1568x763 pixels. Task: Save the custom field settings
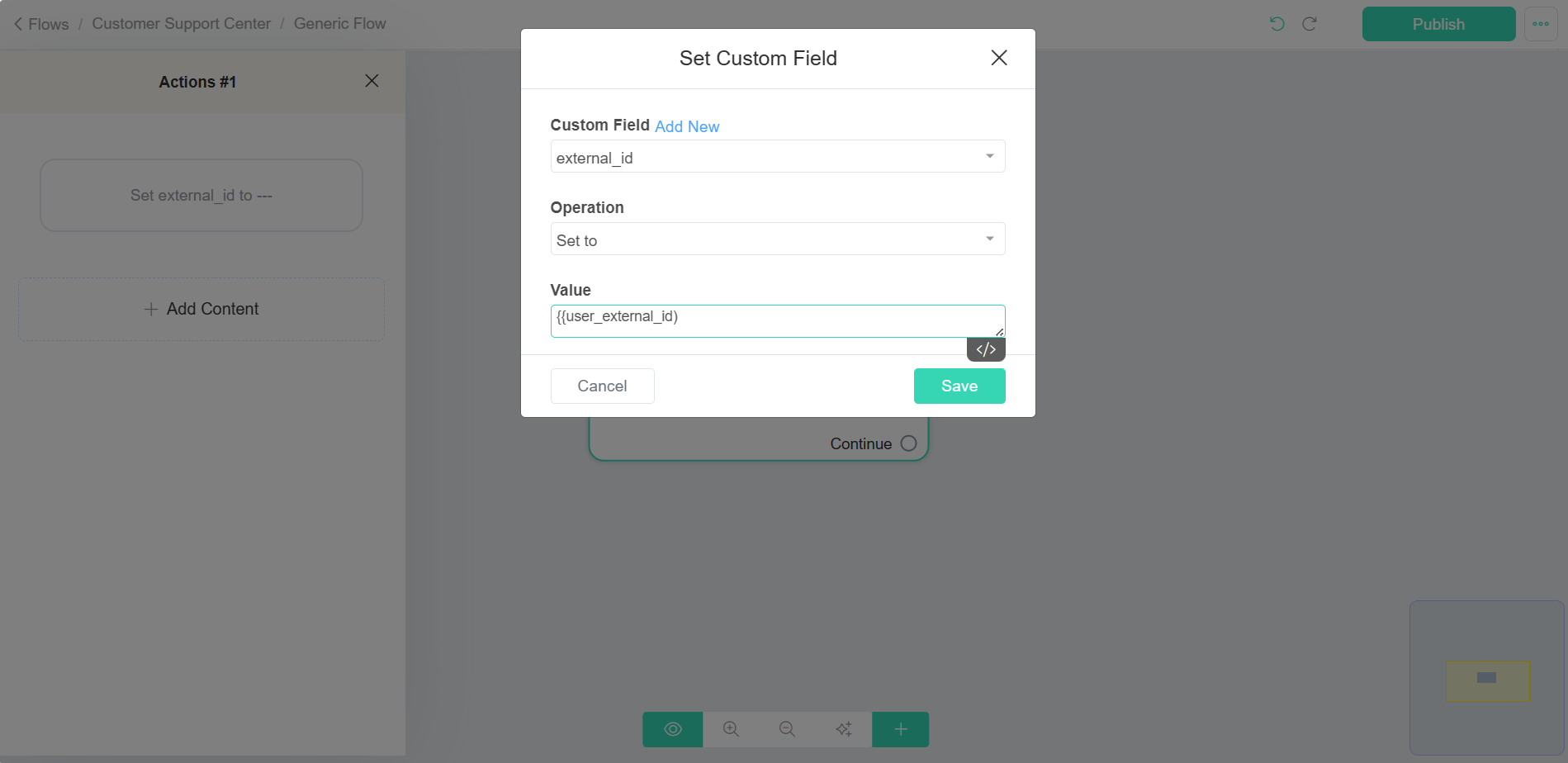959,386
